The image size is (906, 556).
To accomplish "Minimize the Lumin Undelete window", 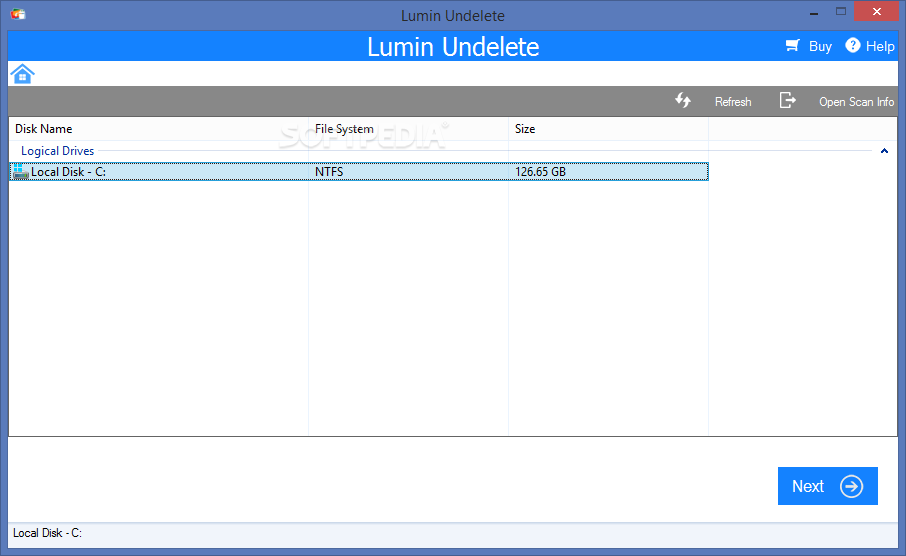I will pyautogui.click(x=814, y=12).
